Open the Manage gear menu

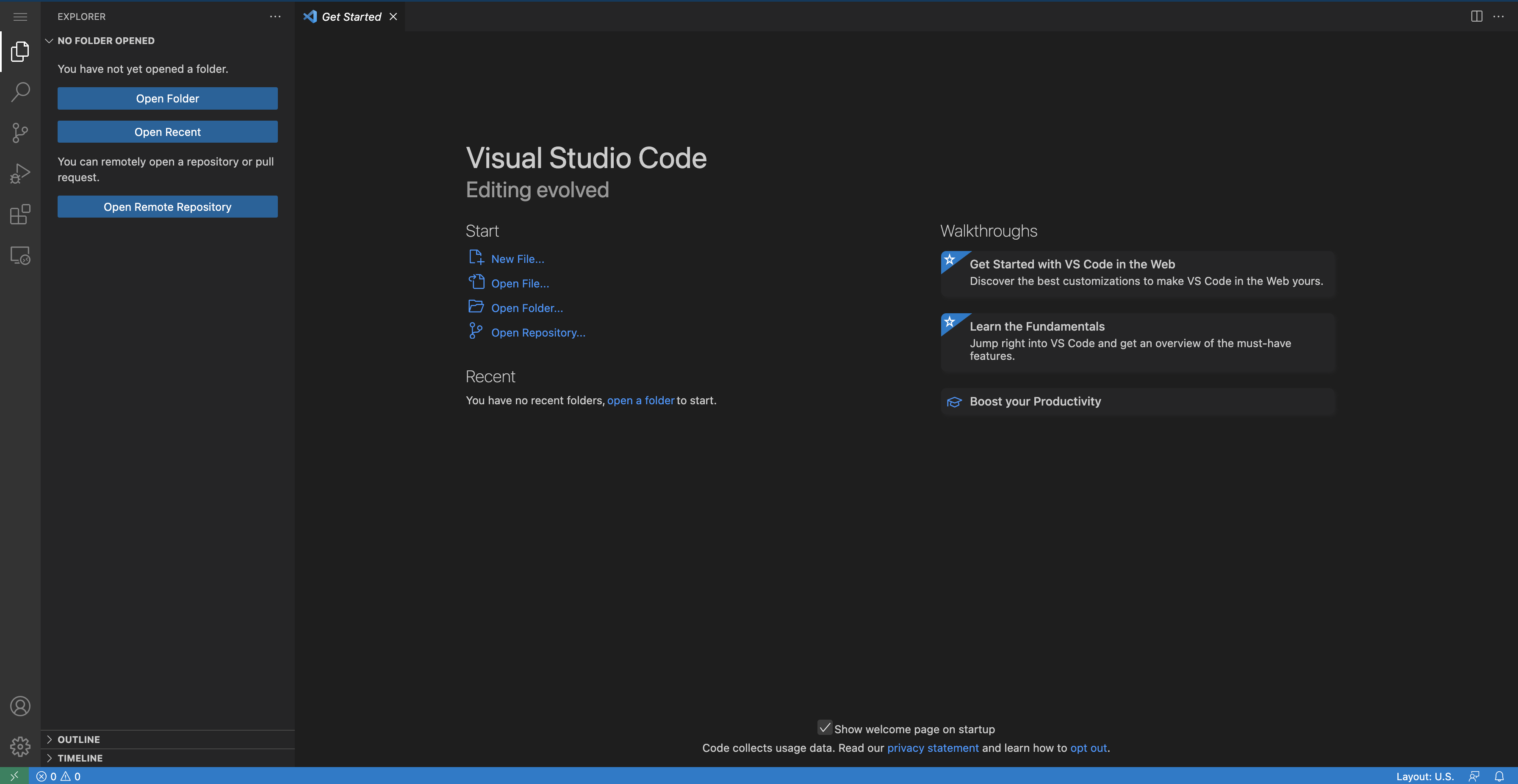(20, 746)
